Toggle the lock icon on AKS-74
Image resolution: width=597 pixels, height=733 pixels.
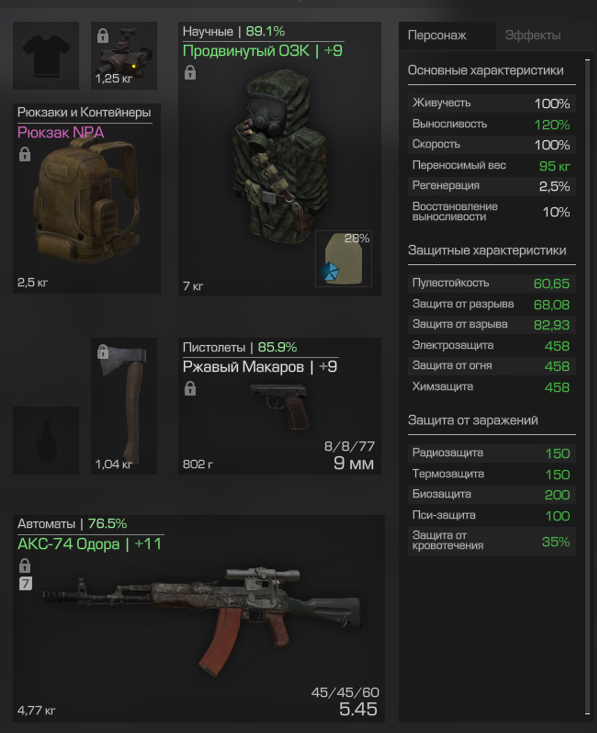25,566
